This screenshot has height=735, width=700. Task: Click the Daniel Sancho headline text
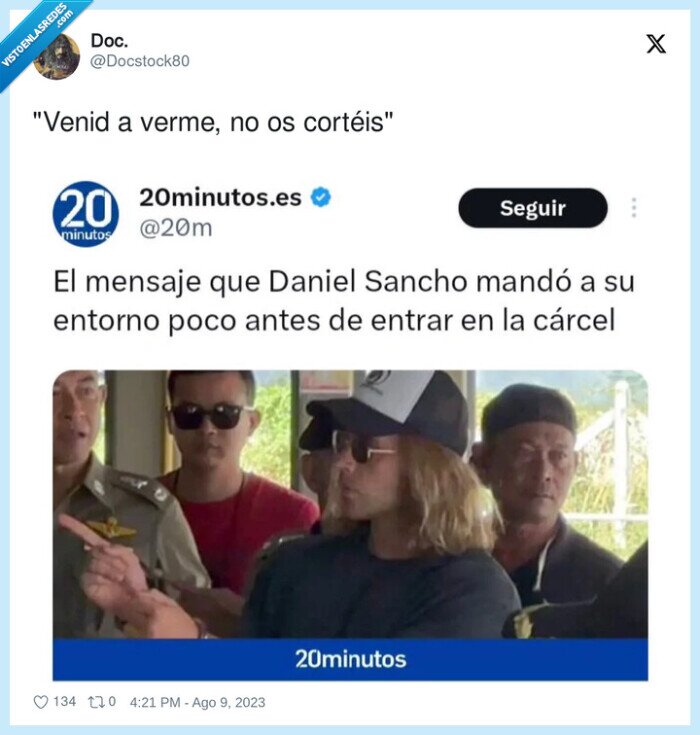coord(344,301)
